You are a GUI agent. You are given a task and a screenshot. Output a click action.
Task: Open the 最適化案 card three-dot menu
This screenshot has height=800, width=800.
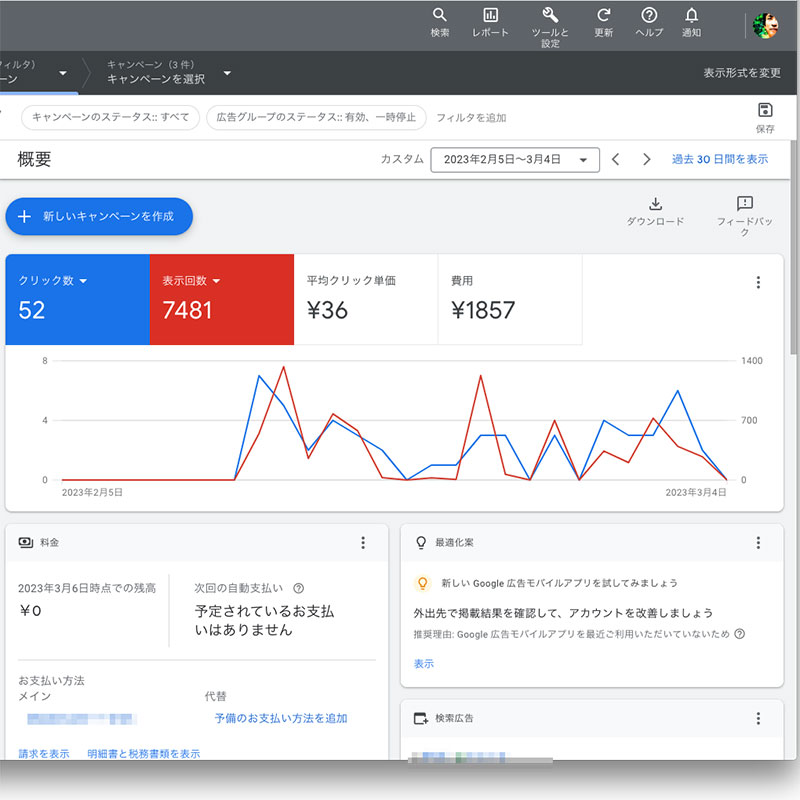pyautogui.click(x=758, y=542)
